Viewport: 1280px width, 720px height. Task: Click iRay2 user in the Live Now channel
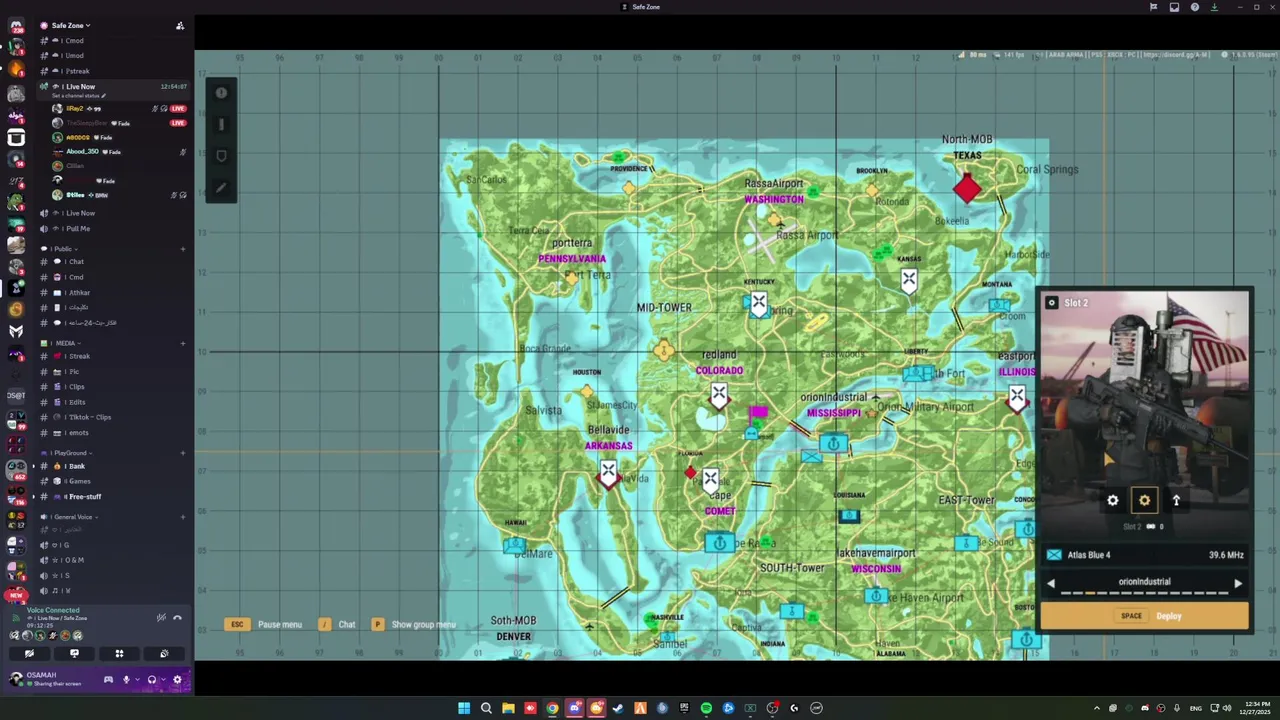(112, 108)
